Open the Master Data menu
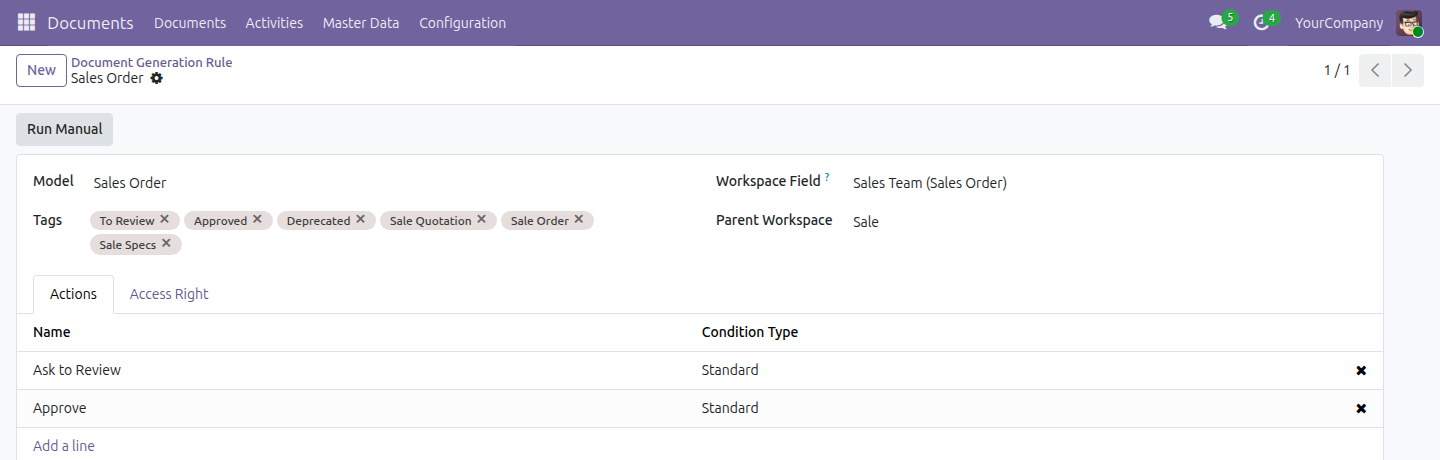Viewport: 1440px width, 460px height. pos(361,22)
